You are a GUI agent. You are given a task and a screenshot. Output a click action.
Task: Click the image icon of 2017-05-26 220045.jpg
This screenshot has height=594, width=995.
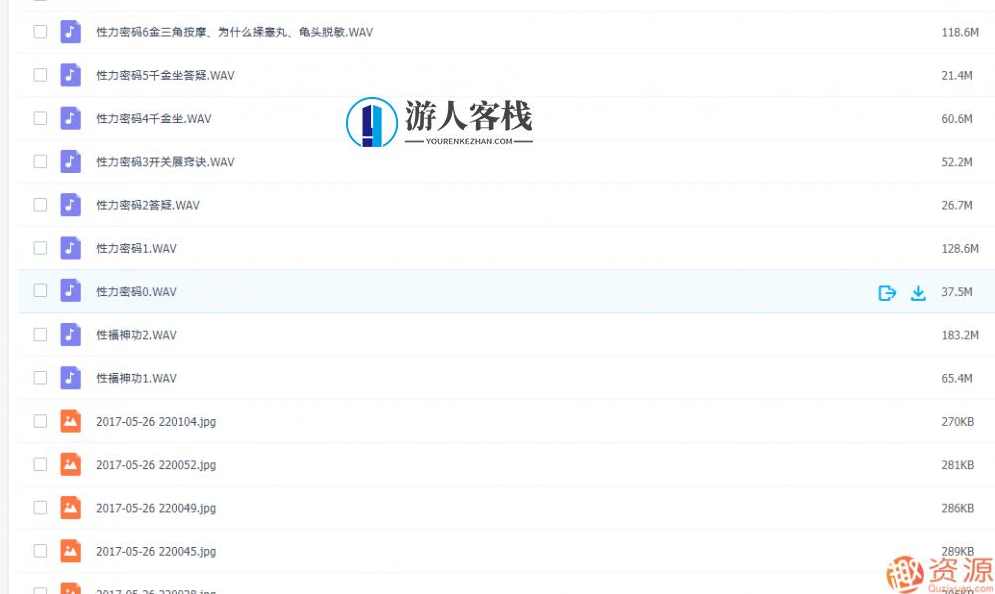click(69, 551)
